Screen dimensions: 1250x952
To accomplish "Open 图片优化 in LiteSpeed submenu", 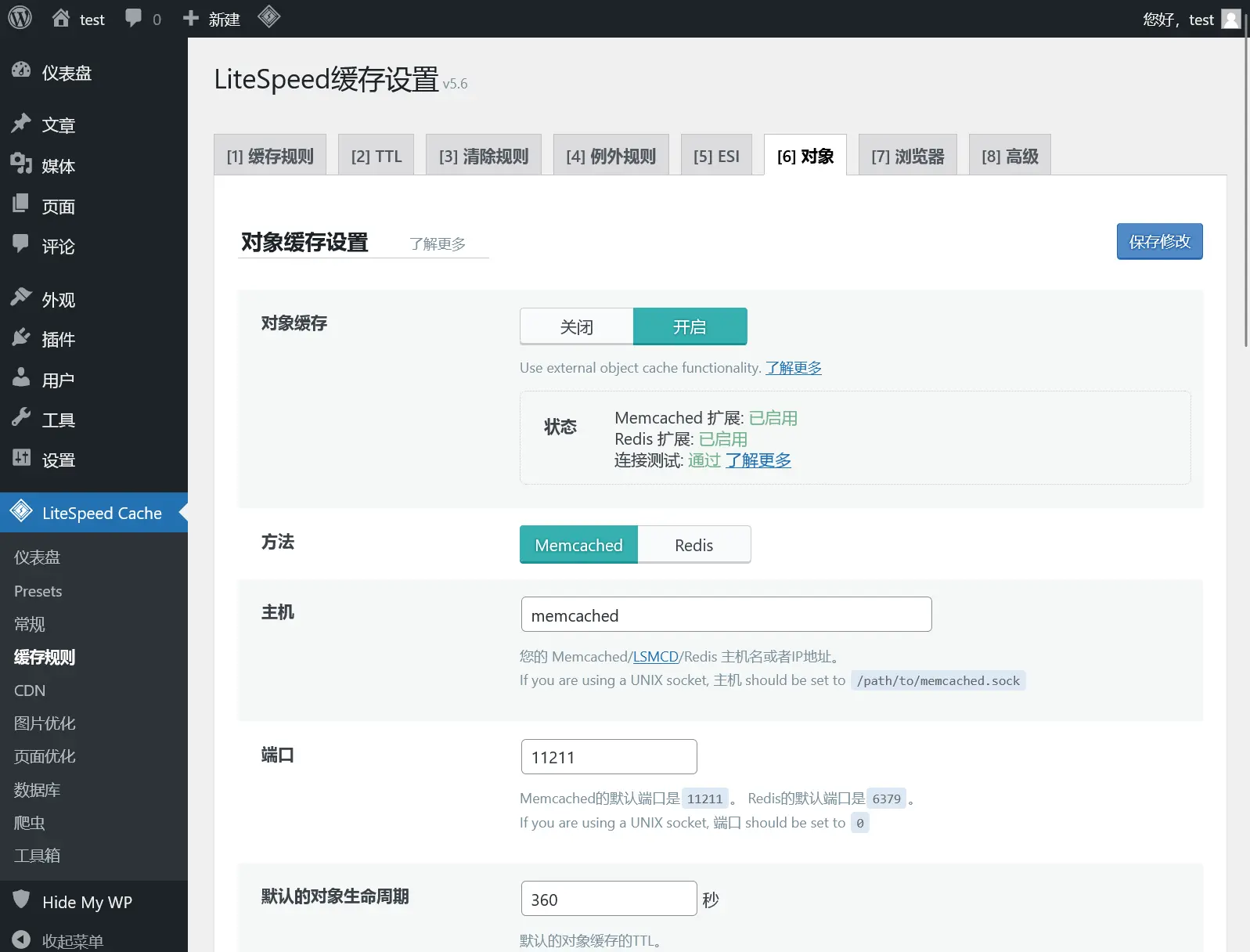I will click(x=45, y=723).
